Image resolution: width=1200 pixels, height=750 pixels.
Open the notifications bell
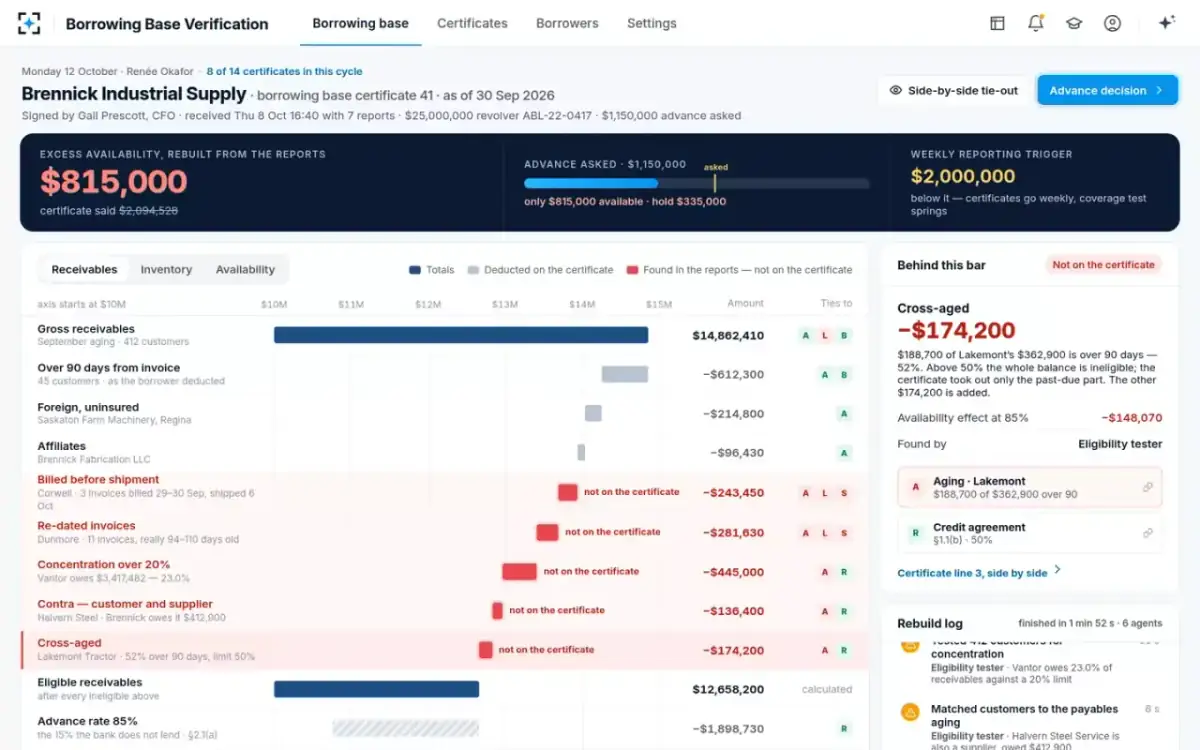point(1036,23)
